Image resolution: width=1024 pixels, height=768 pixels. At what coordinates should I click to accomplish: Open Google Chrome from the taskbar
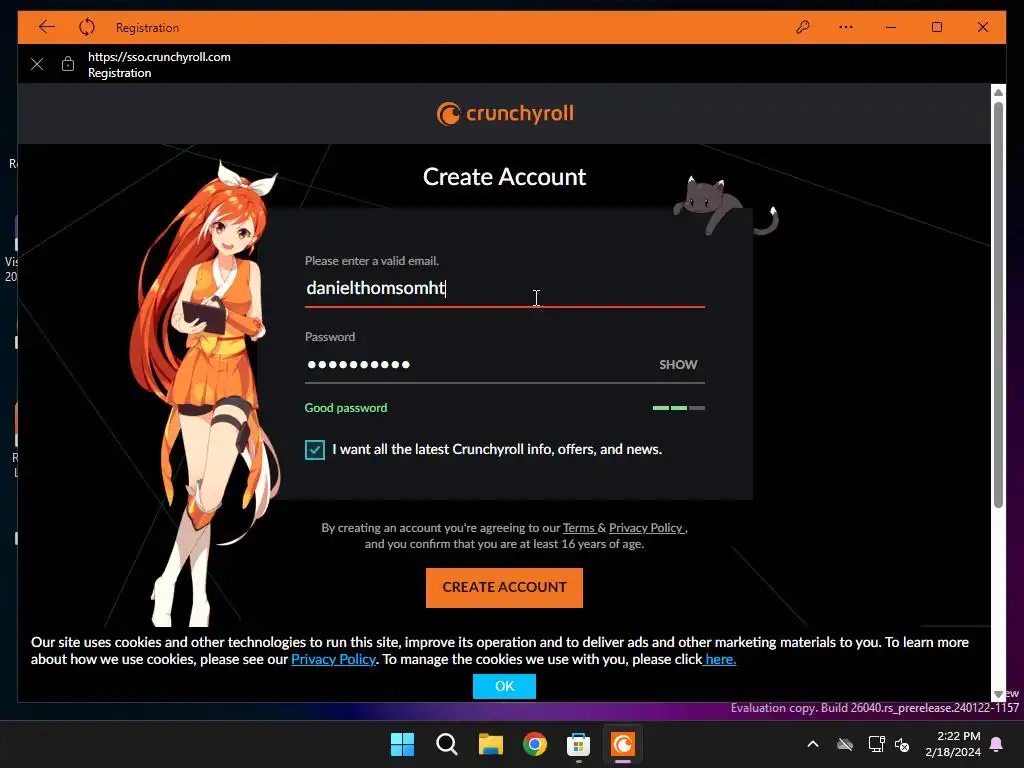(x=534, y=744)
